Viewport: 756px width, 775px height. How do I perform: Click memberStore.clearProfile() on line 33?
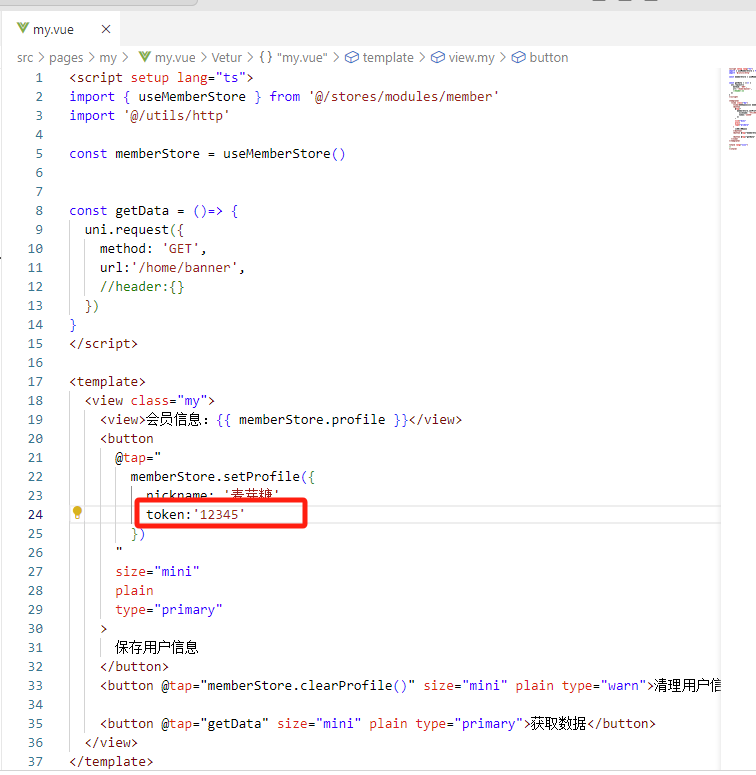click(x=307, y=686)
